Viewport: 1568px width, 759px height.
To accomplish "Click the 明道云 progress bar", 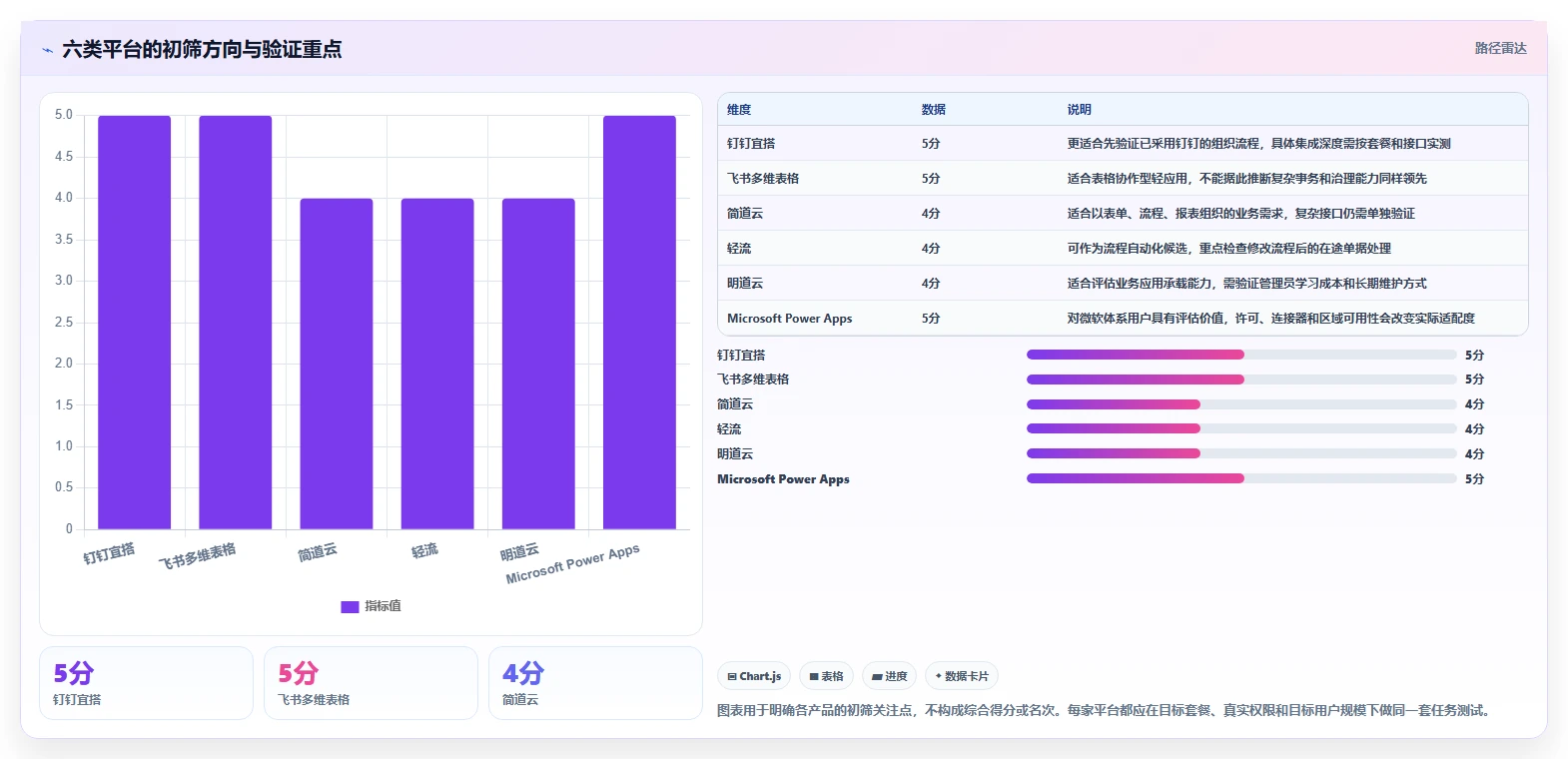I will pos(1241,453).
